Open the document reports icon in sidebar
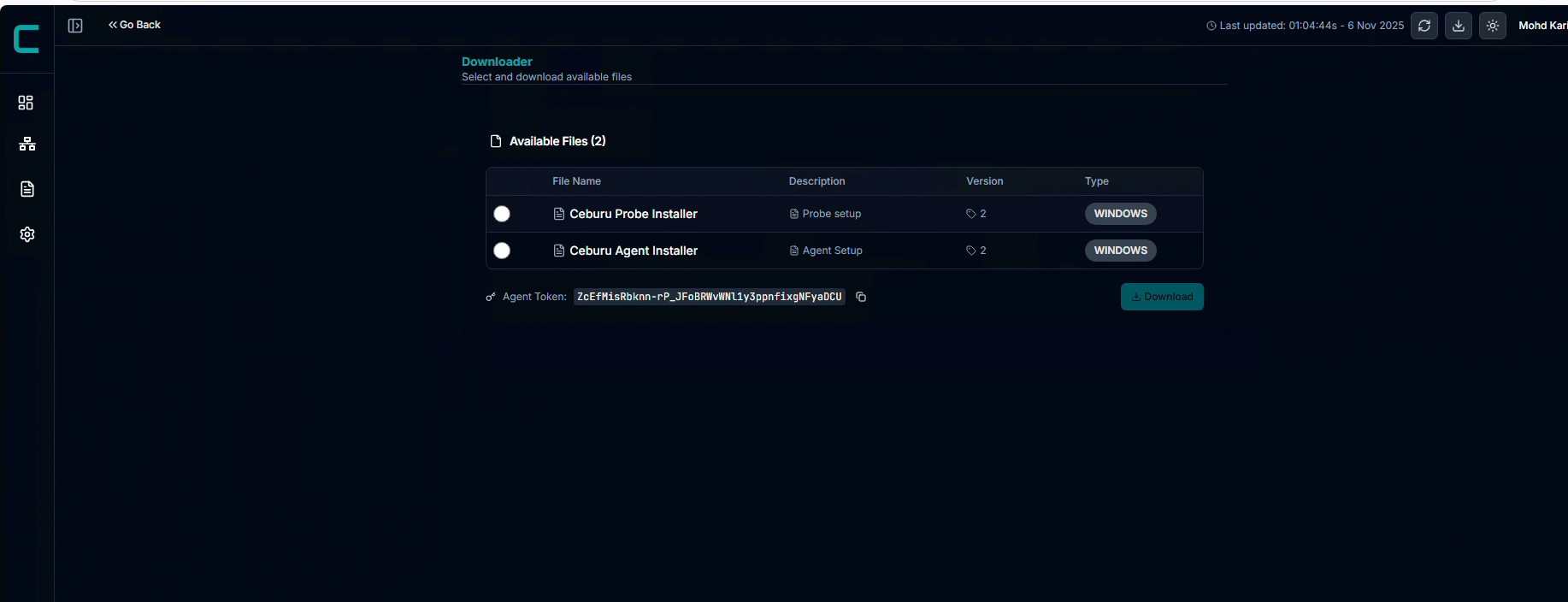The width and height of the screenshot is (1568, 602). 27,189
